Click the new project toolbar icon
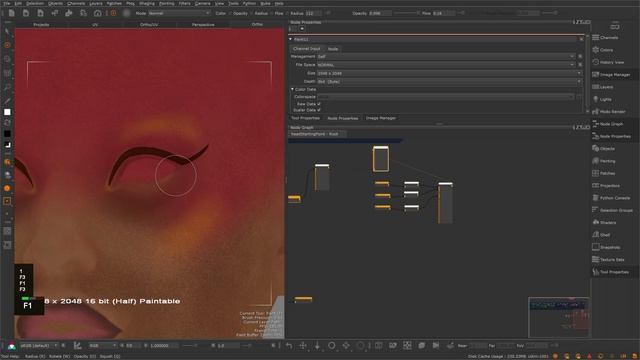The image size is (640, 360). [x=11, y=13]
